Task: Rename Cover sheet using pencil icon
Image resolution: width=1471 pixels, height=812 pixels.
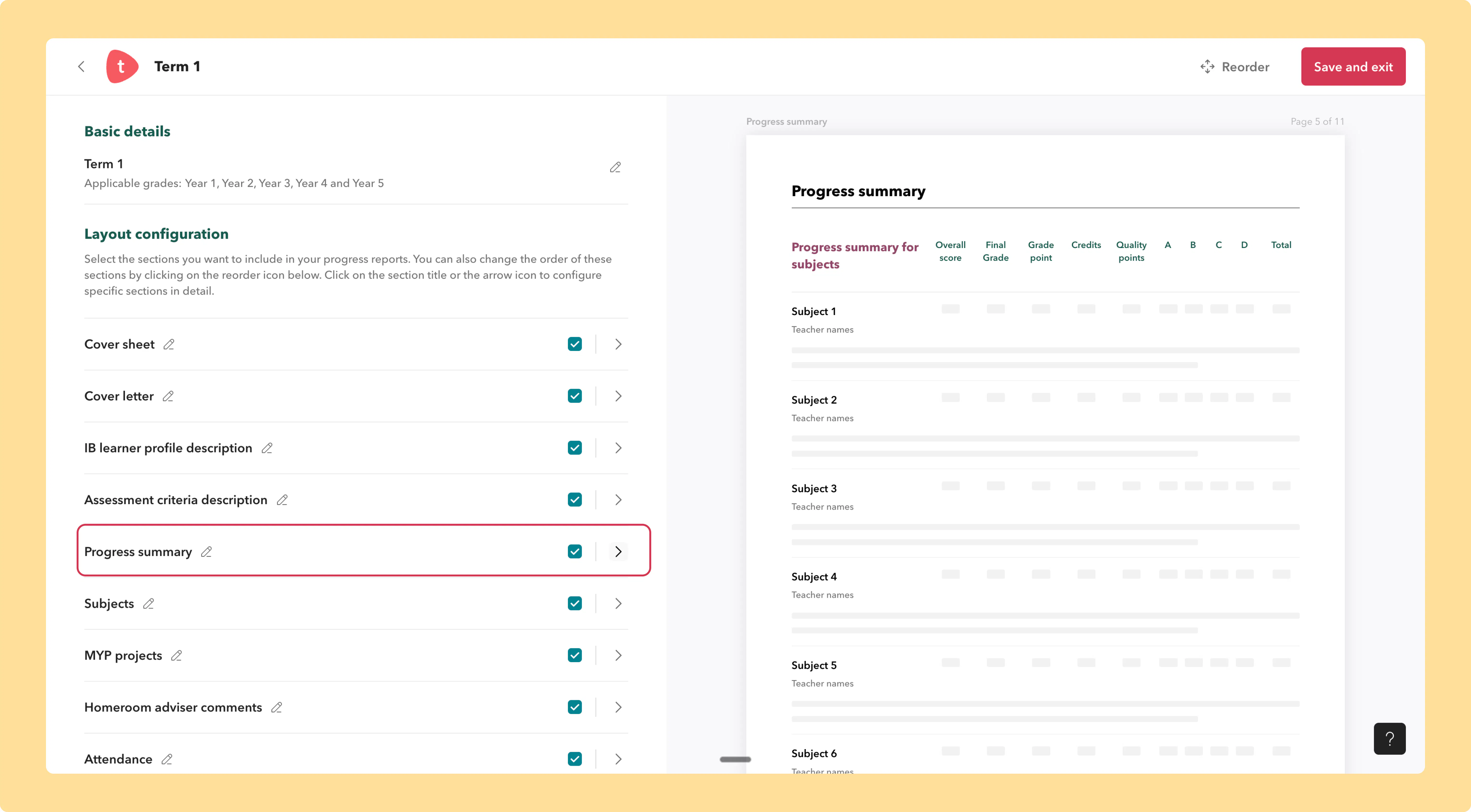Action: [169, 344]
